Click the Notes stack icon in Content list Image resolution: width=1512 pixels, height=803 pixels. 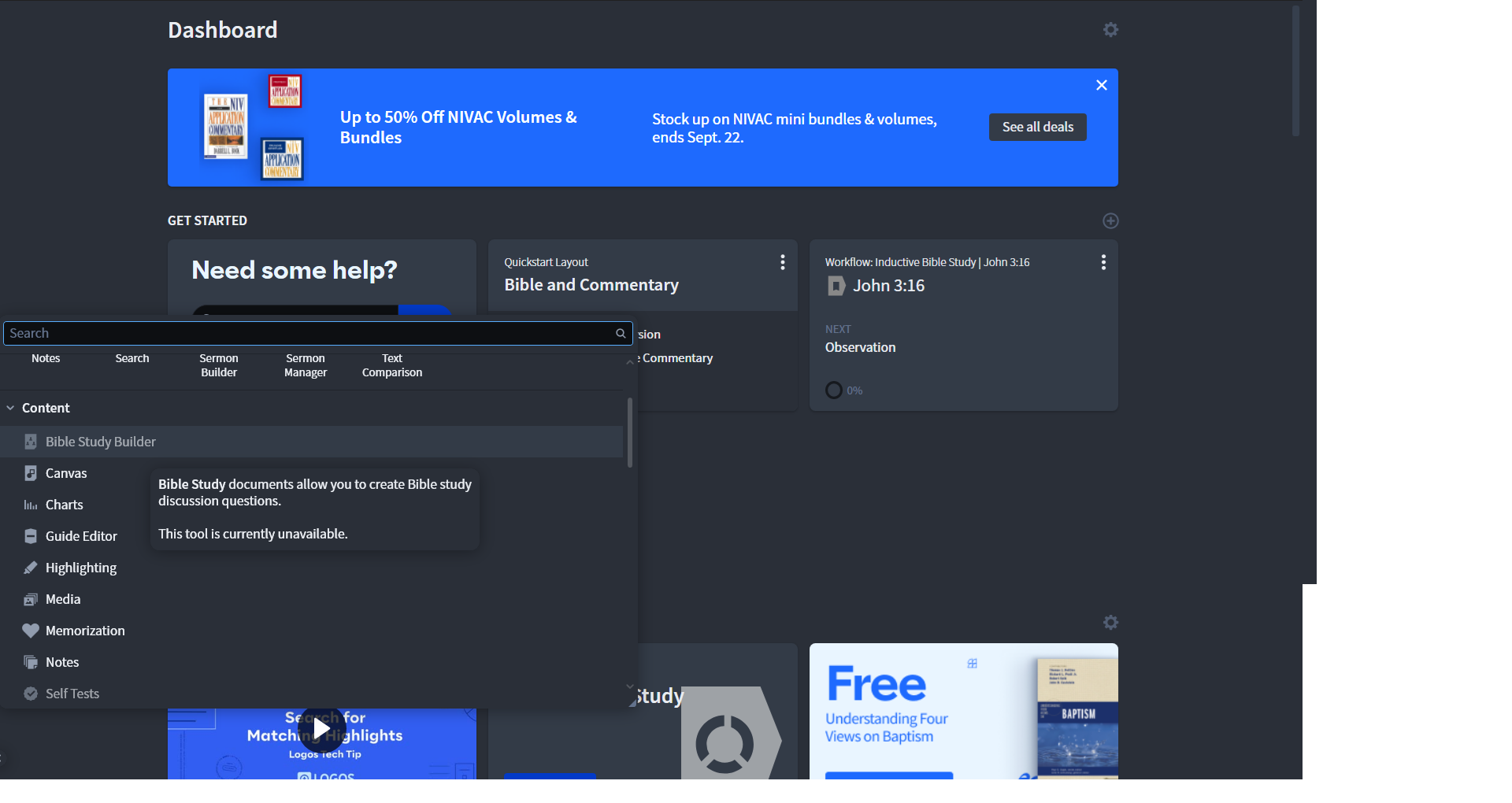pyautogui.click(x=31, y=662)
